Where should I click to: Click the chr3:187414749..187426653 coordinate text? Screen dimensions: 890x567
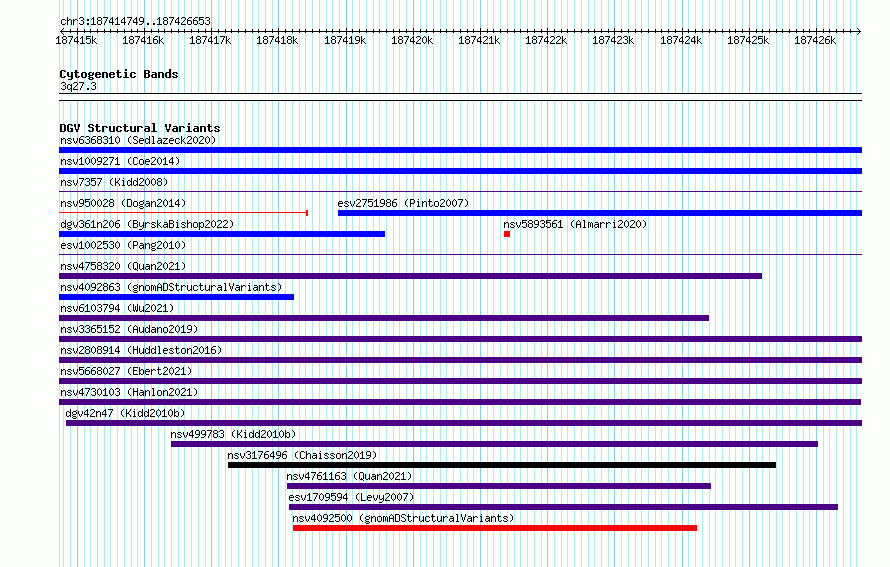tap(135, 21)
